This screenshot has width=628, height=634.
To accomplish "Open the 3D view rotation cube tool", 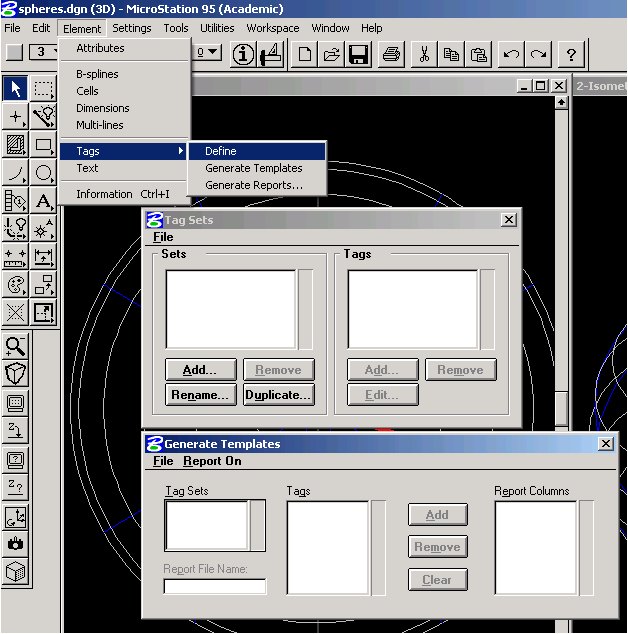I will [15, 374].
